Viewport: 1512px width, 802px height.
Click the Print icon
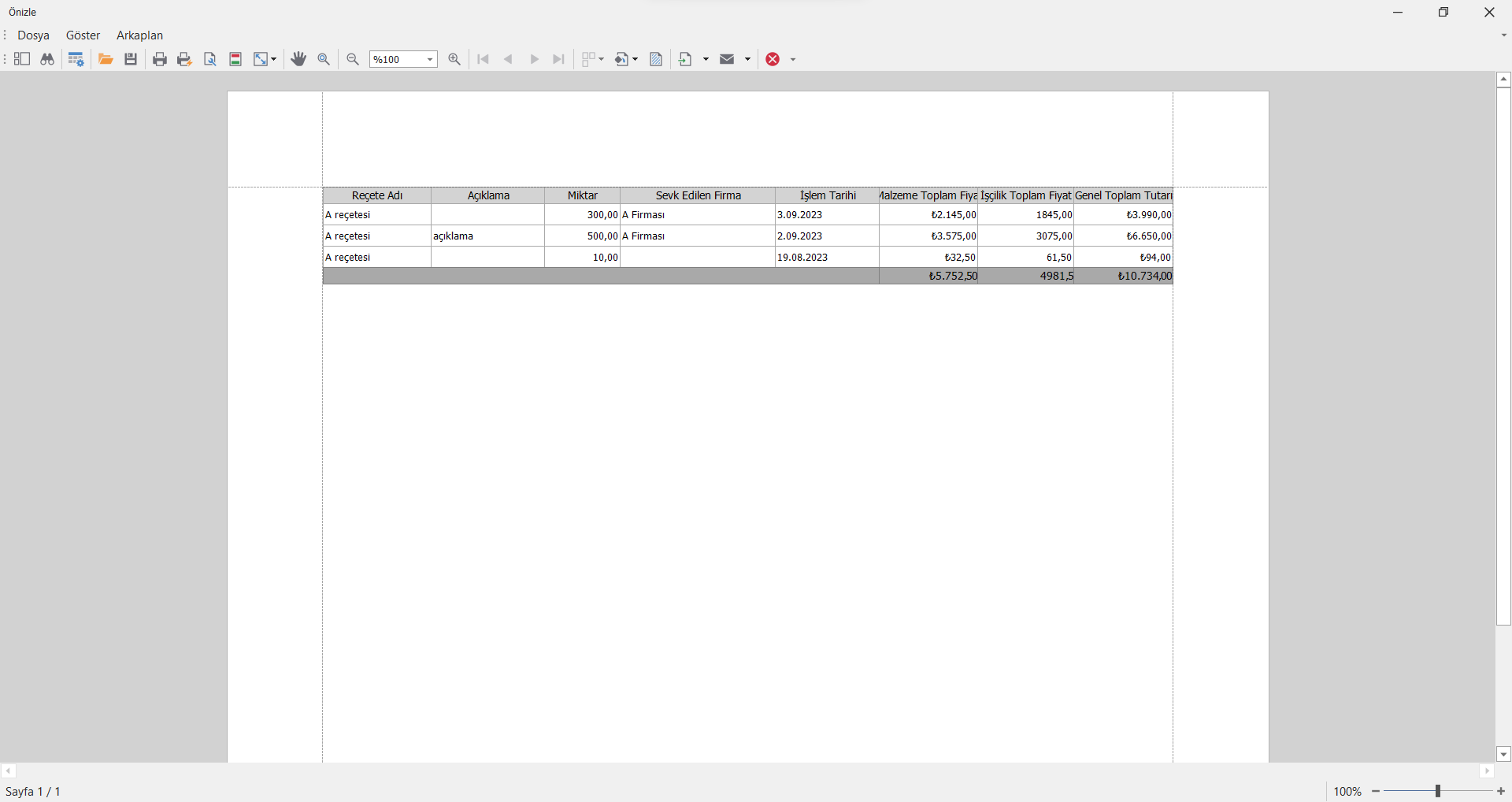160,59
